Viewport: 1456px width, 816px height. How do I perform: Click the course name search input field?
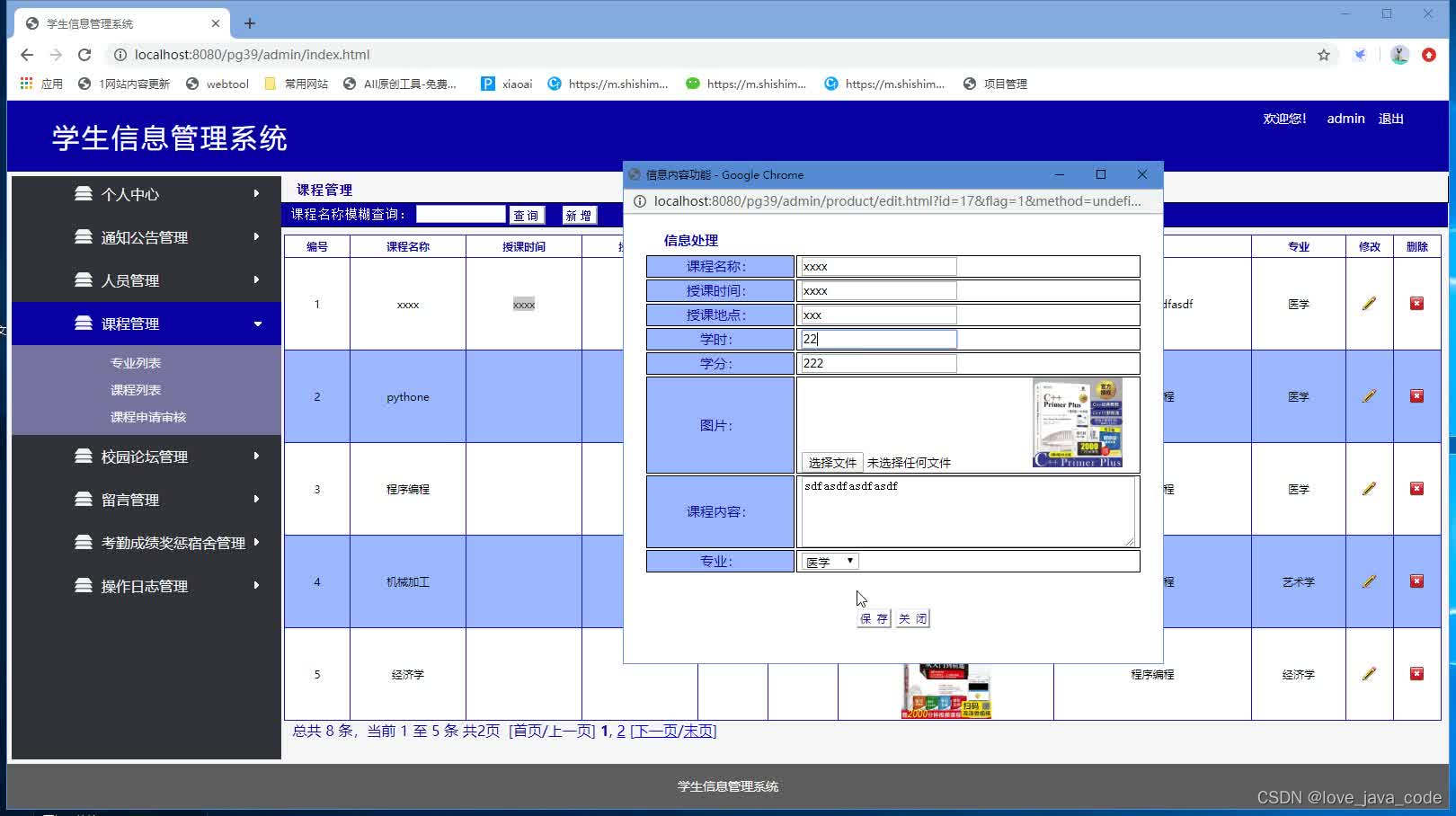coord(460,214)
